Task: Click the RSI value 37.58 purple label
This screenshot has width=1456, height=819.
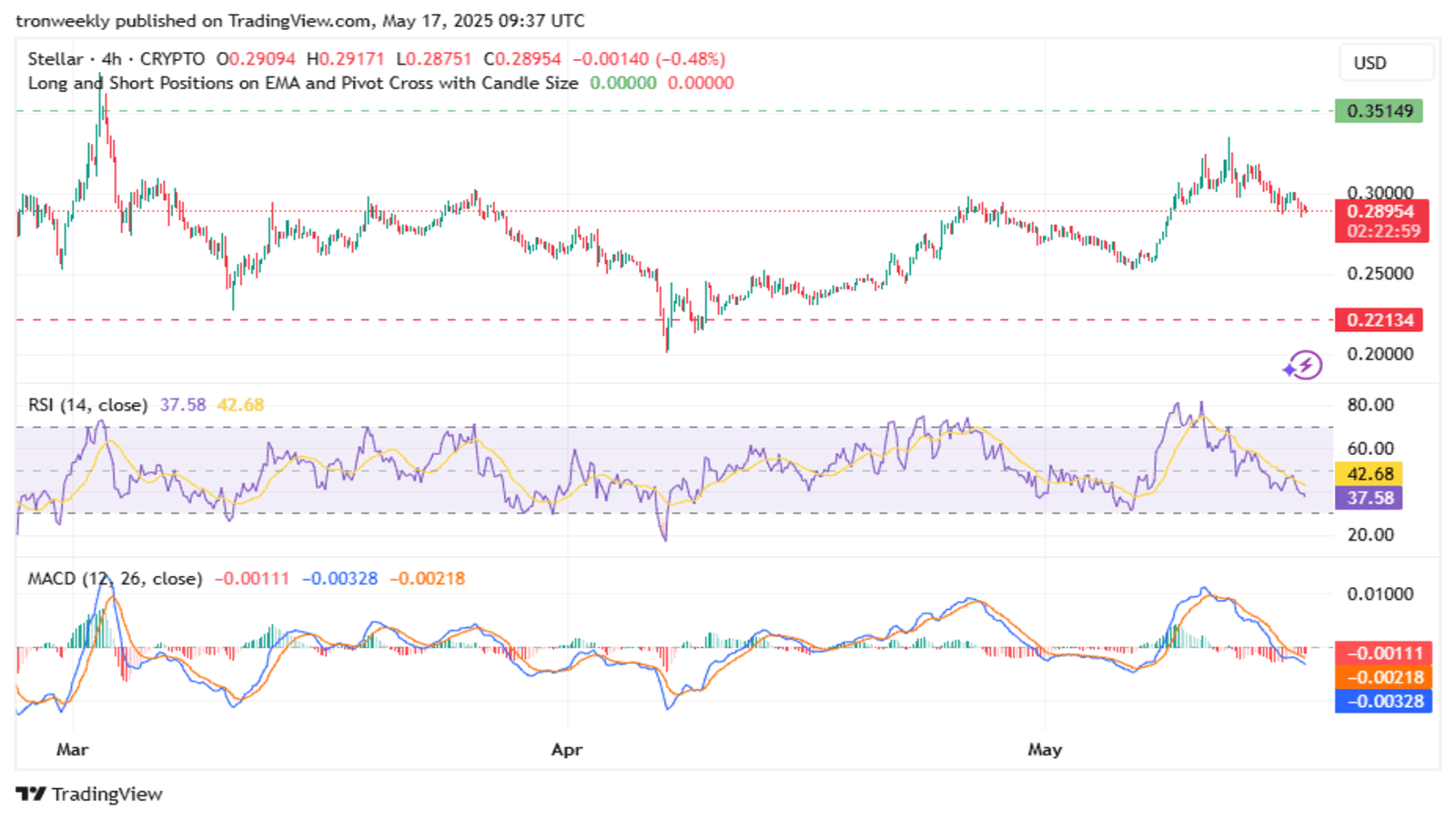Action: pos(1369,498)
